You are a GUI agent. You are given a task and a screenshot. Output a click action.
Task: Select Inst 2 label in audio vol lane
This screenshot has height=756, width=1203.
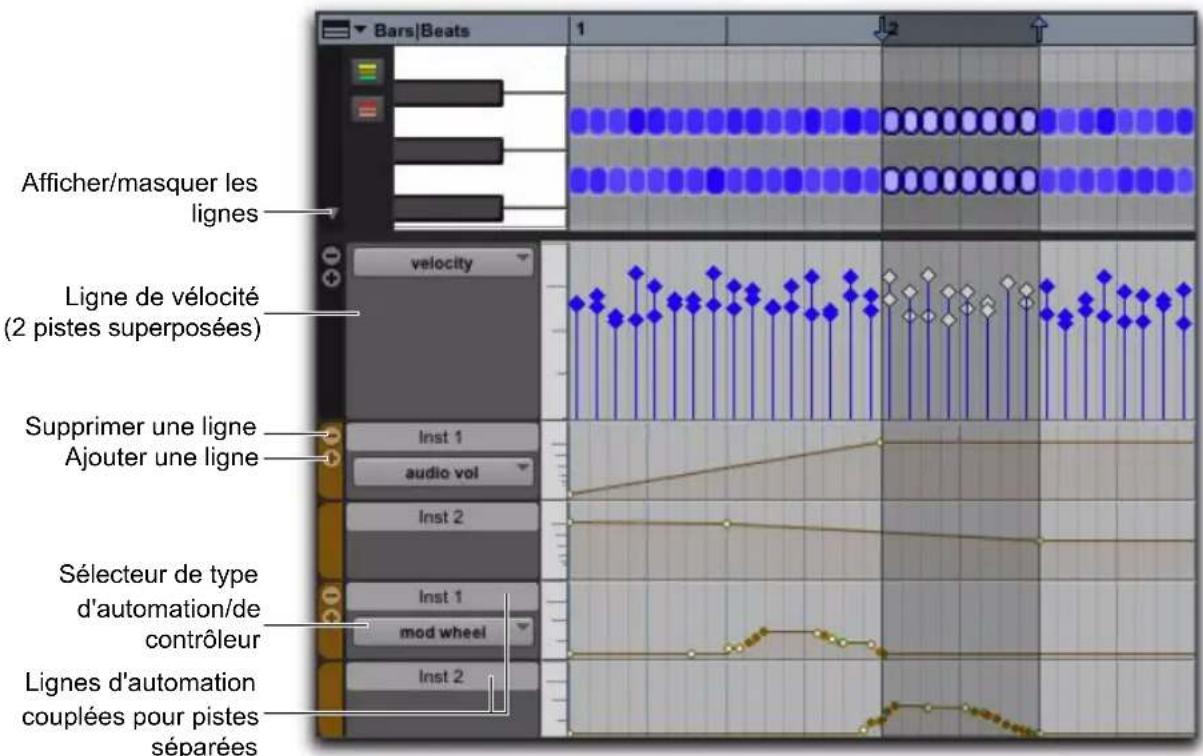(443, 517)
